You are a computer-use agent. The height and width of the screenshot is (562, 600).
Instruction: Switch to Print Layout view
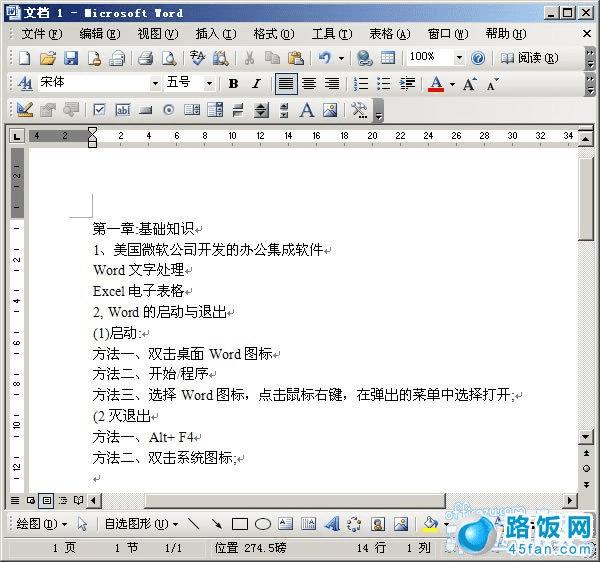47,500
